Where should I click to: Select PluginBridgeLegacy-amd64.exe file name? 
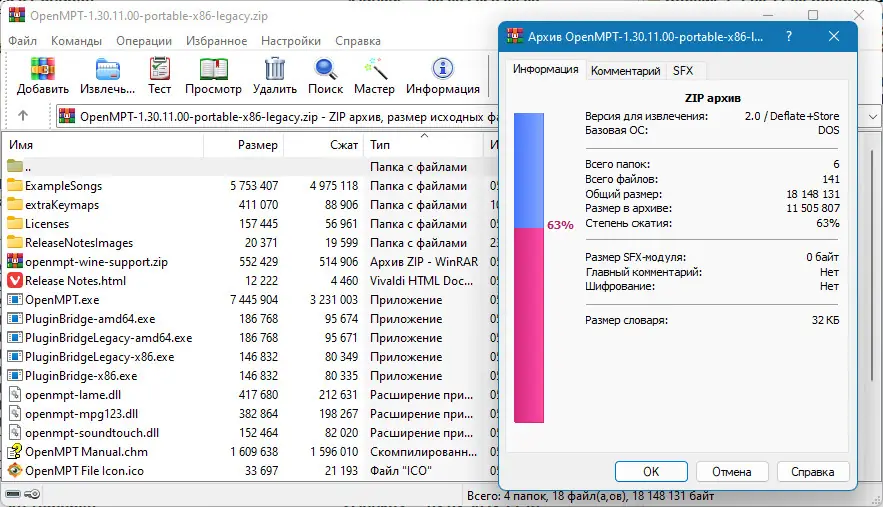point(109,337)
